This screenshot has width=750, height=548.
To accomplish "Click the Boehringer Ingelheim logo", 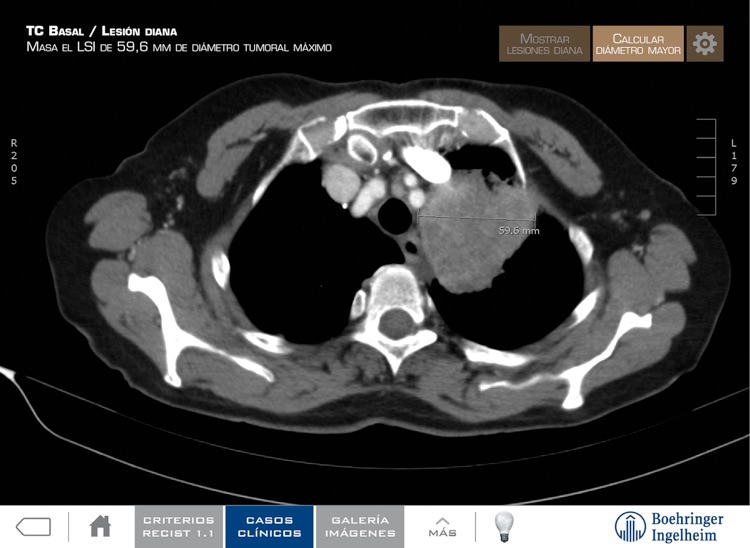I will point(669,527).
